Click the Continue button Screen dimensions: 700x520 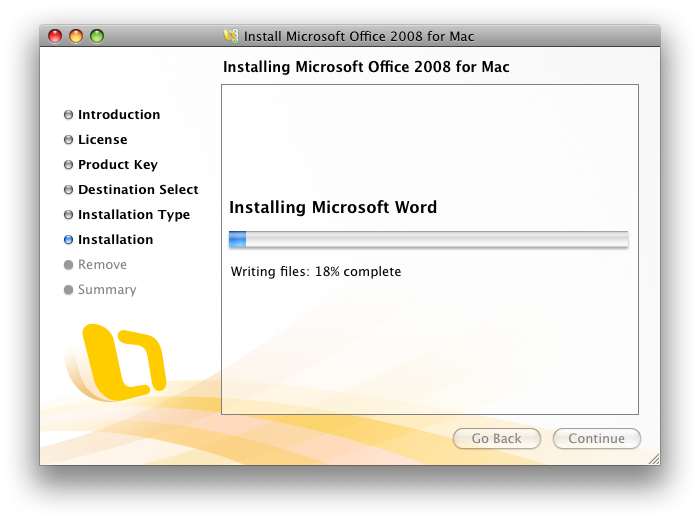click(597, 438)
